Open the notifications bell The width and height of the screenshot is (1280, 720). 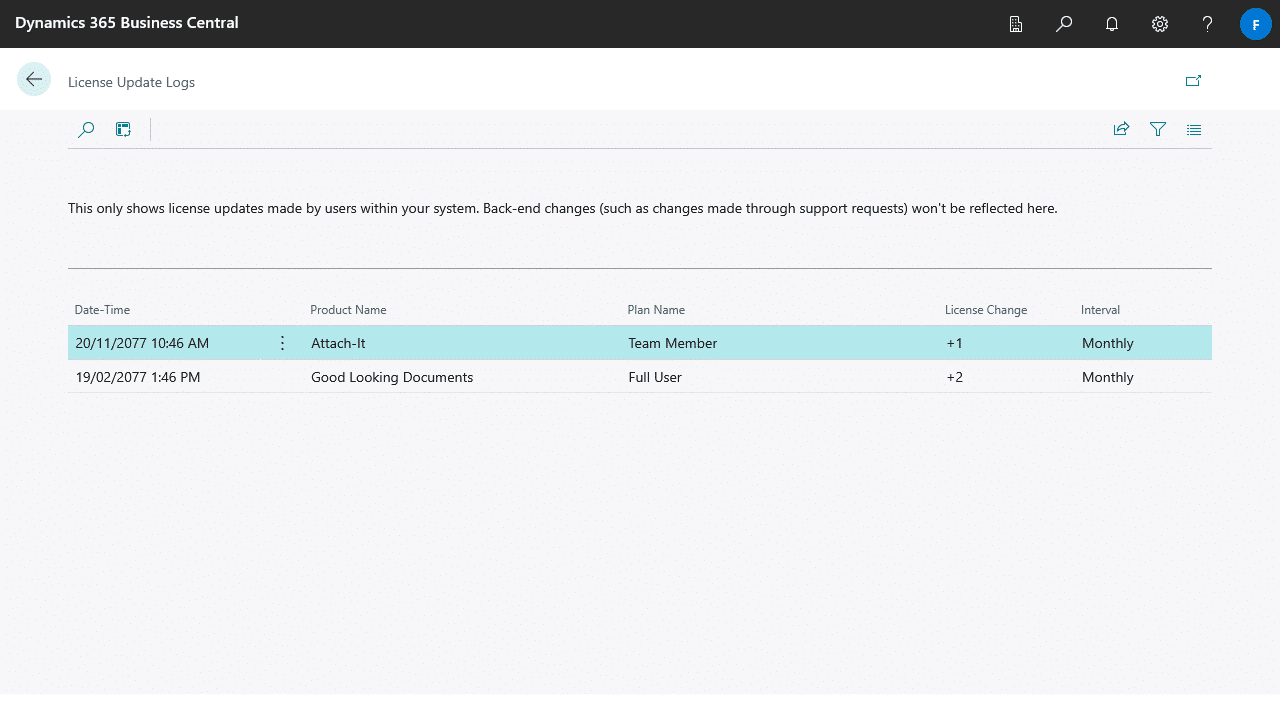(1112, 24)
